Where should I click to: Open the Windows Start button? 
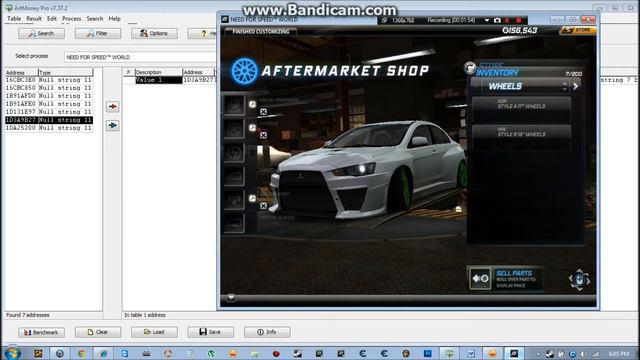coord(12,353)
